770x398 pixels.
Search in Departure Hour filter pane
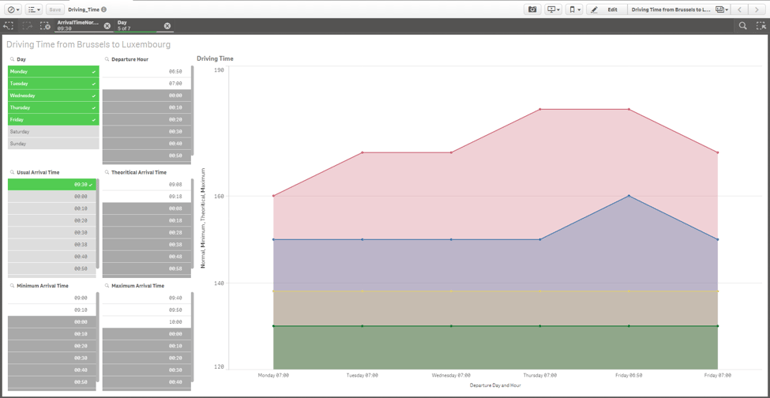coord(107,59)
